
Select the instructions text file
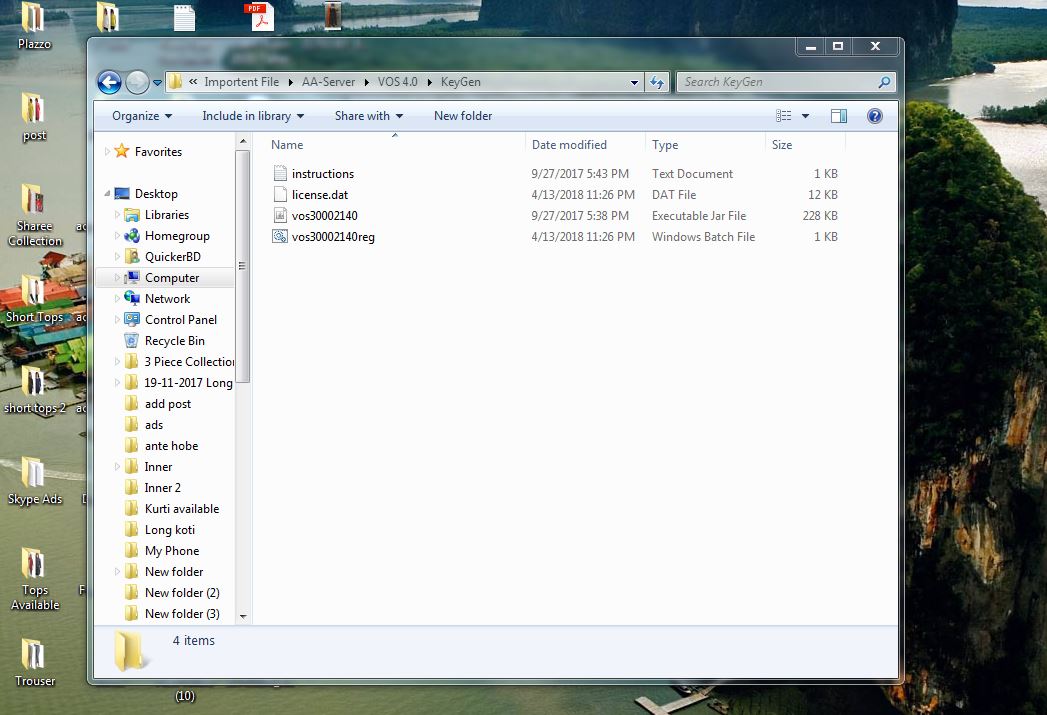[x=323, y=174]
